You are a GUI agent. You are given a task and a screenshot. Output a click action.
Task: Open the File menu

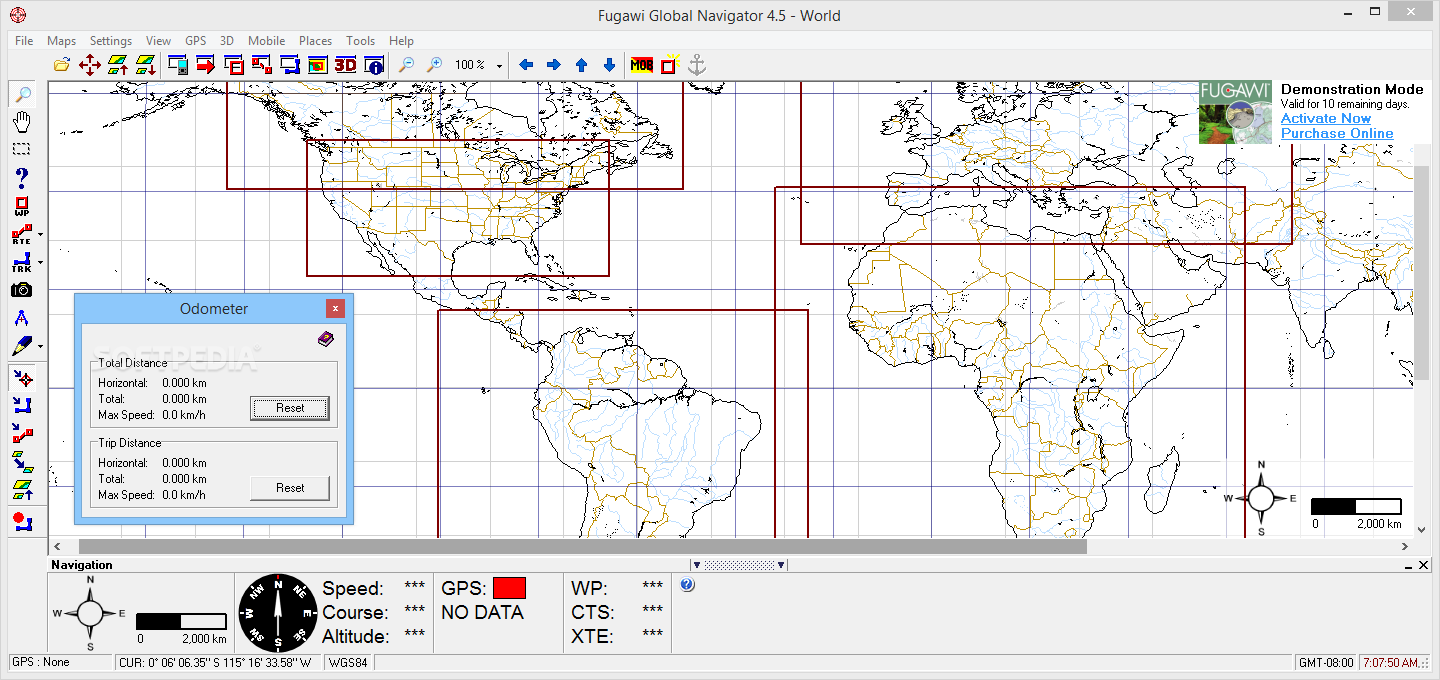click(x=24, y=41)
